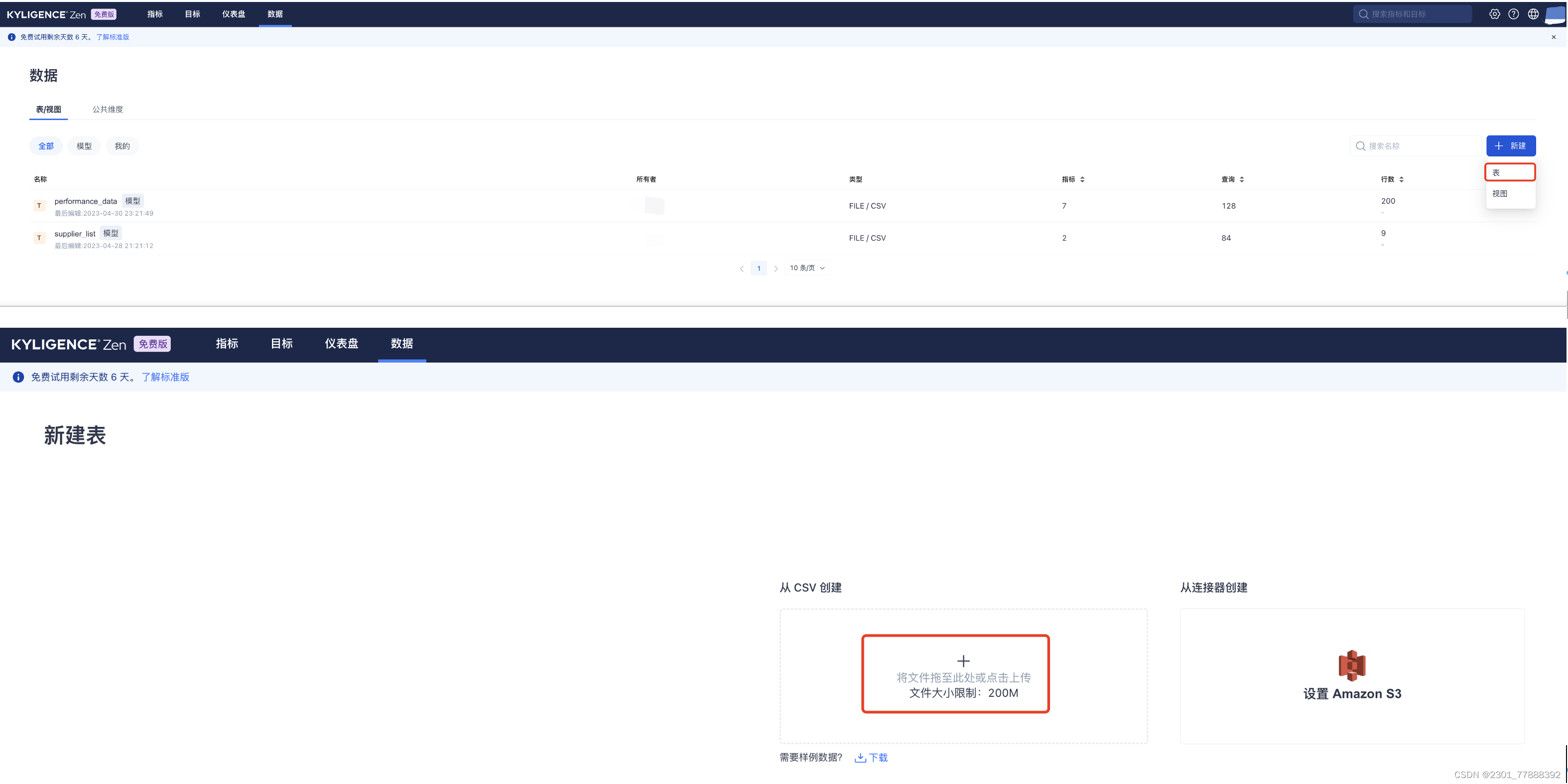Click the Amazon S3 connector icon
The width and height of the screenshot is (1568, 784).
(1352, 665)
